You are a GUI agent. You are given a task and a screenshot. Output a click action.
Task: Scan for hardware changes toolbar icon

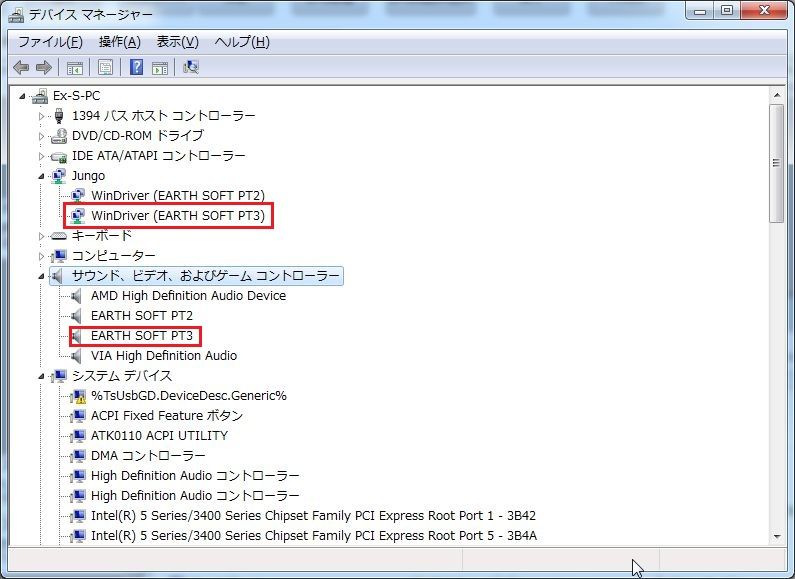pos(191,67)
